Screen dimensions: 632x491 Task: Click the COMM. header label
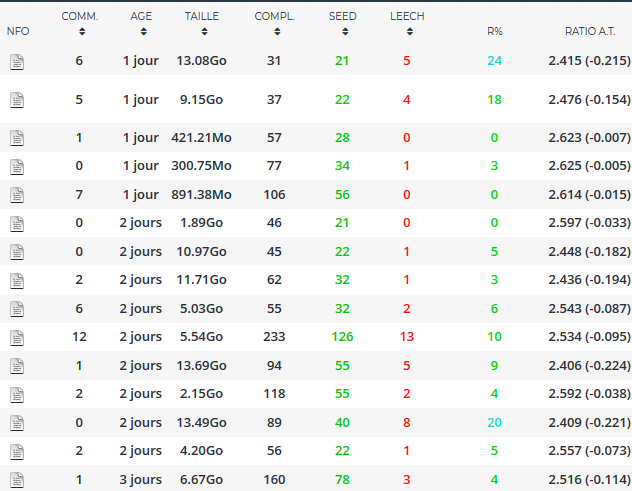click(x=80, y=16)
